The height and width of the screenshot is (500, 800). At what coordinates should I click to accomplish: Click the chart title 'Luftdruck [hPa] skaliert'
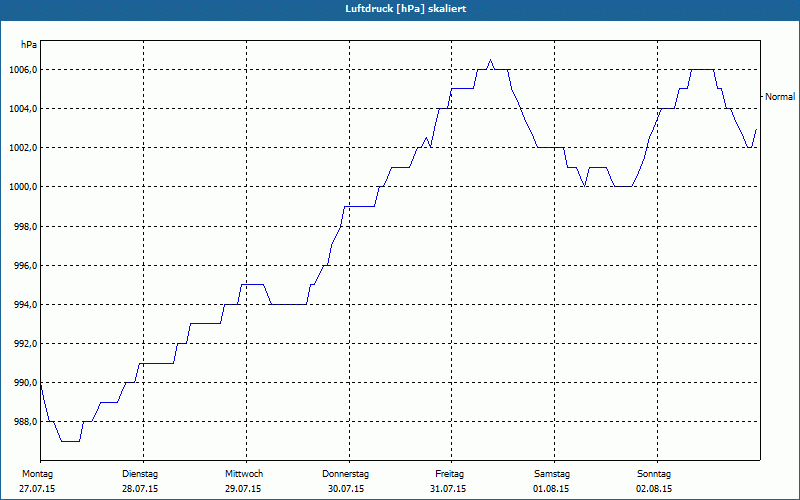(x=406, y=9)
